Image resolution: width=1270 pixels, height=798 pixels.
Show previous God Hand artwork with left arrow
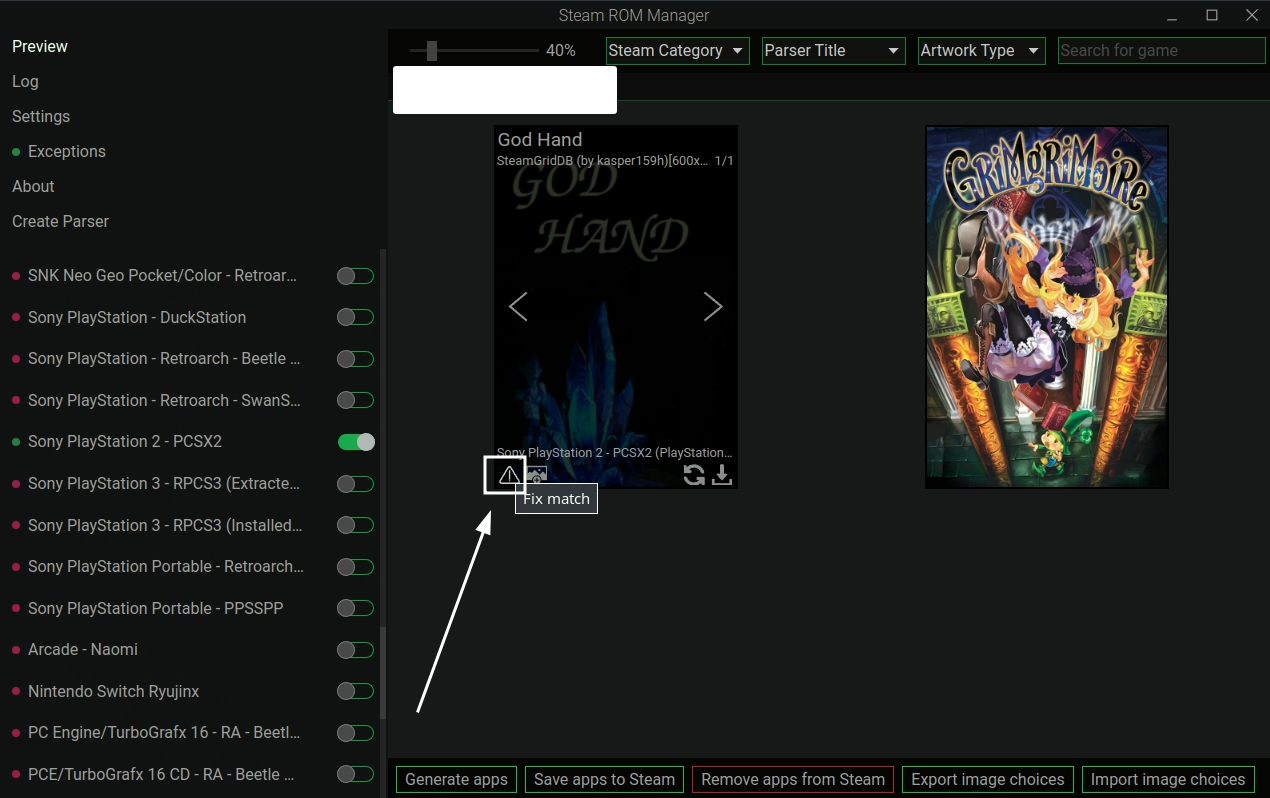[518, 306]
